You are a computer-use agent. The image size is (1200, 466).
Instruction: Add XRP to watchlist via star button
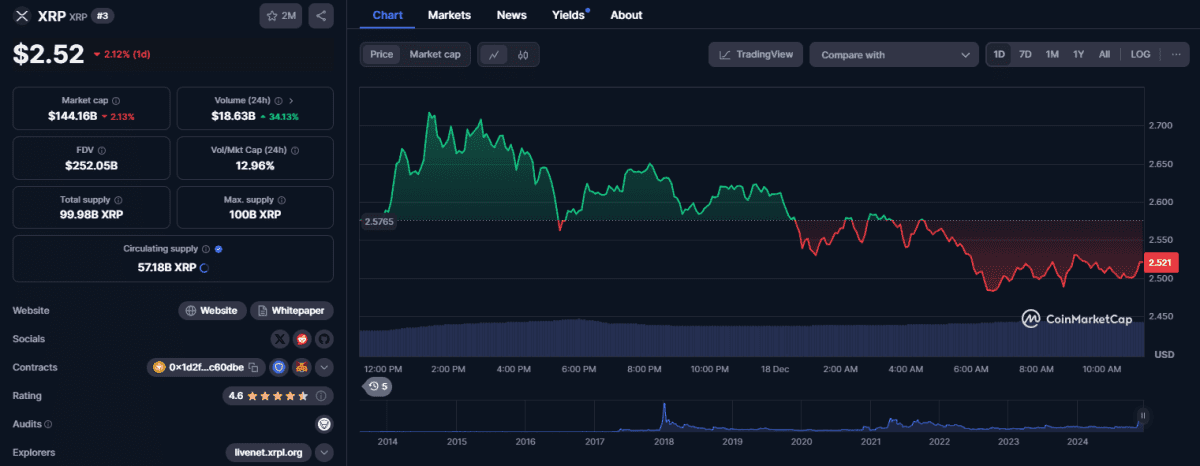281,16
